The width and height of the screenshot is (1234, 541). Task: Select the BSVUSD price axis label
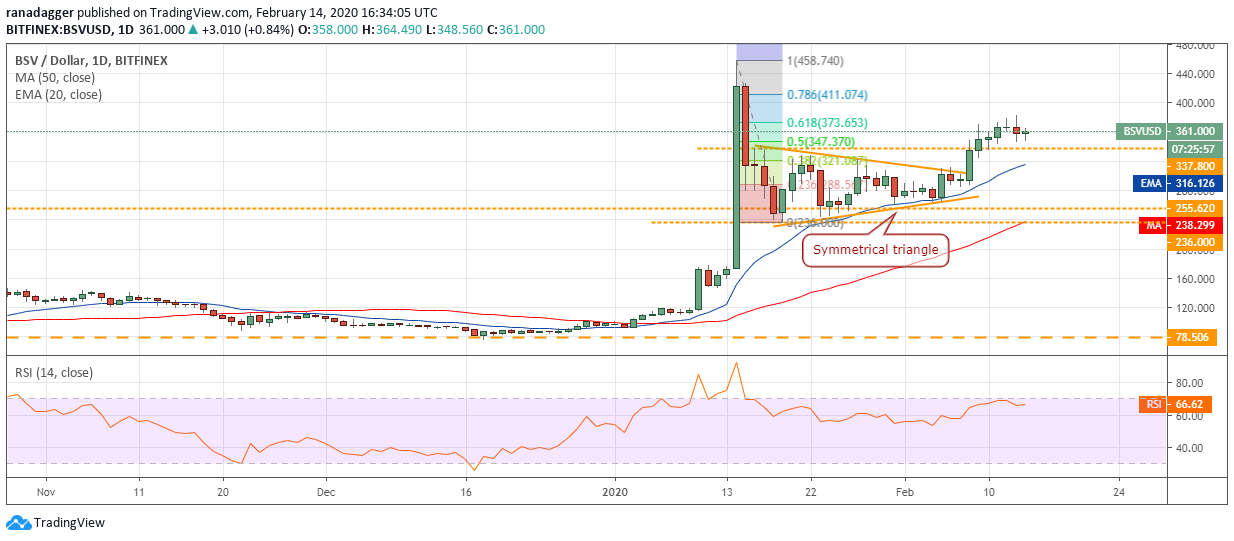1140,131
